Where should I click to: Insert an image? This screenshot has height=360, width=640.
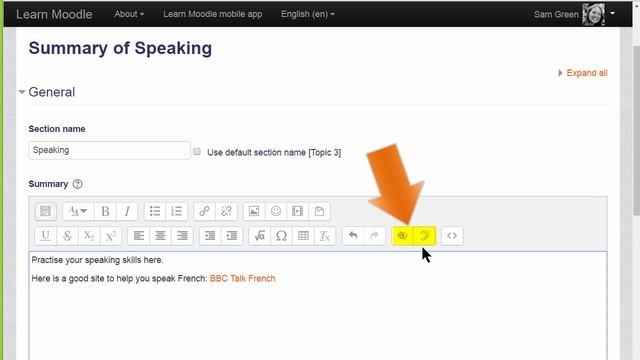point(254,211)
